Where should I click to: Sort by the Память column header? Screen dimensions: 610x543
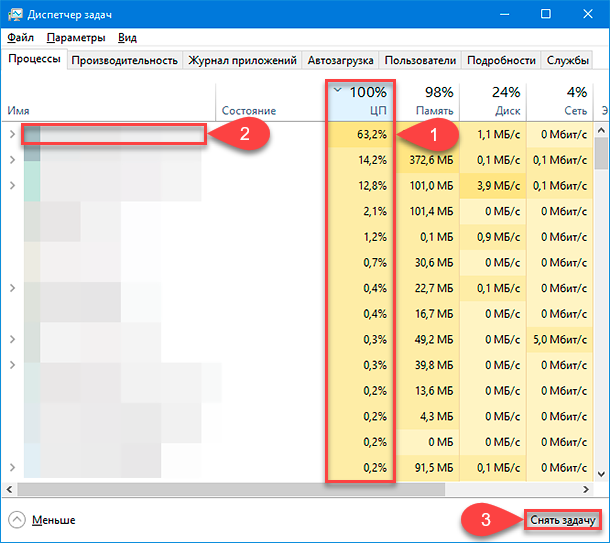(x=428, y=101)
